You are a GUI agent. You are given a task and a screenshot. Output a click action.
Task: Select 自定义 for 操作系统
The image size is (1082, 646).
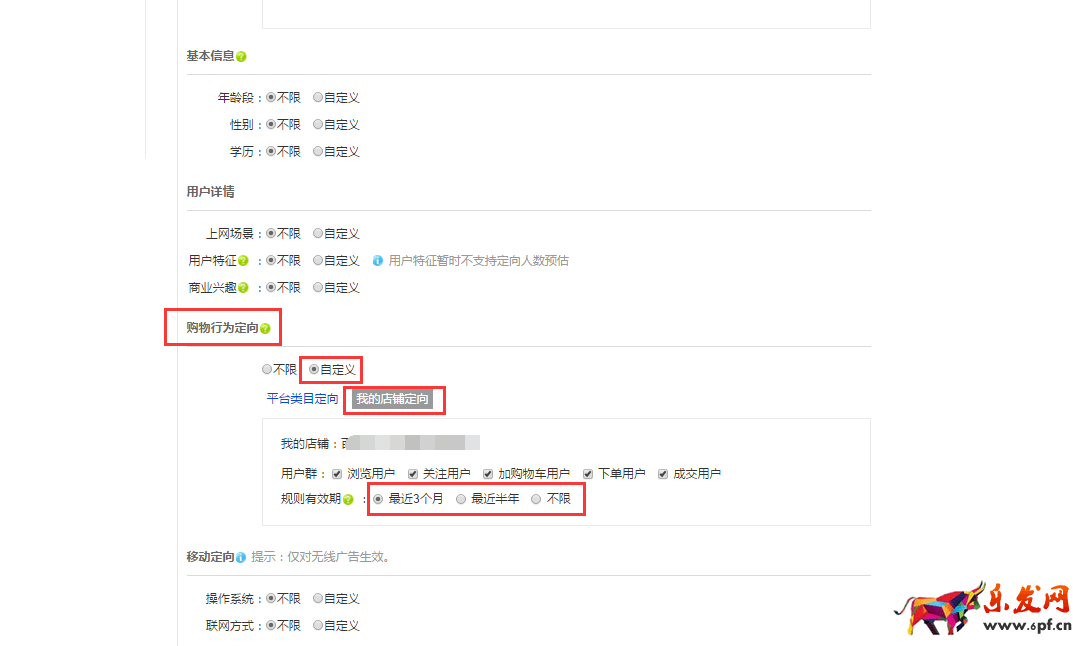318,599
